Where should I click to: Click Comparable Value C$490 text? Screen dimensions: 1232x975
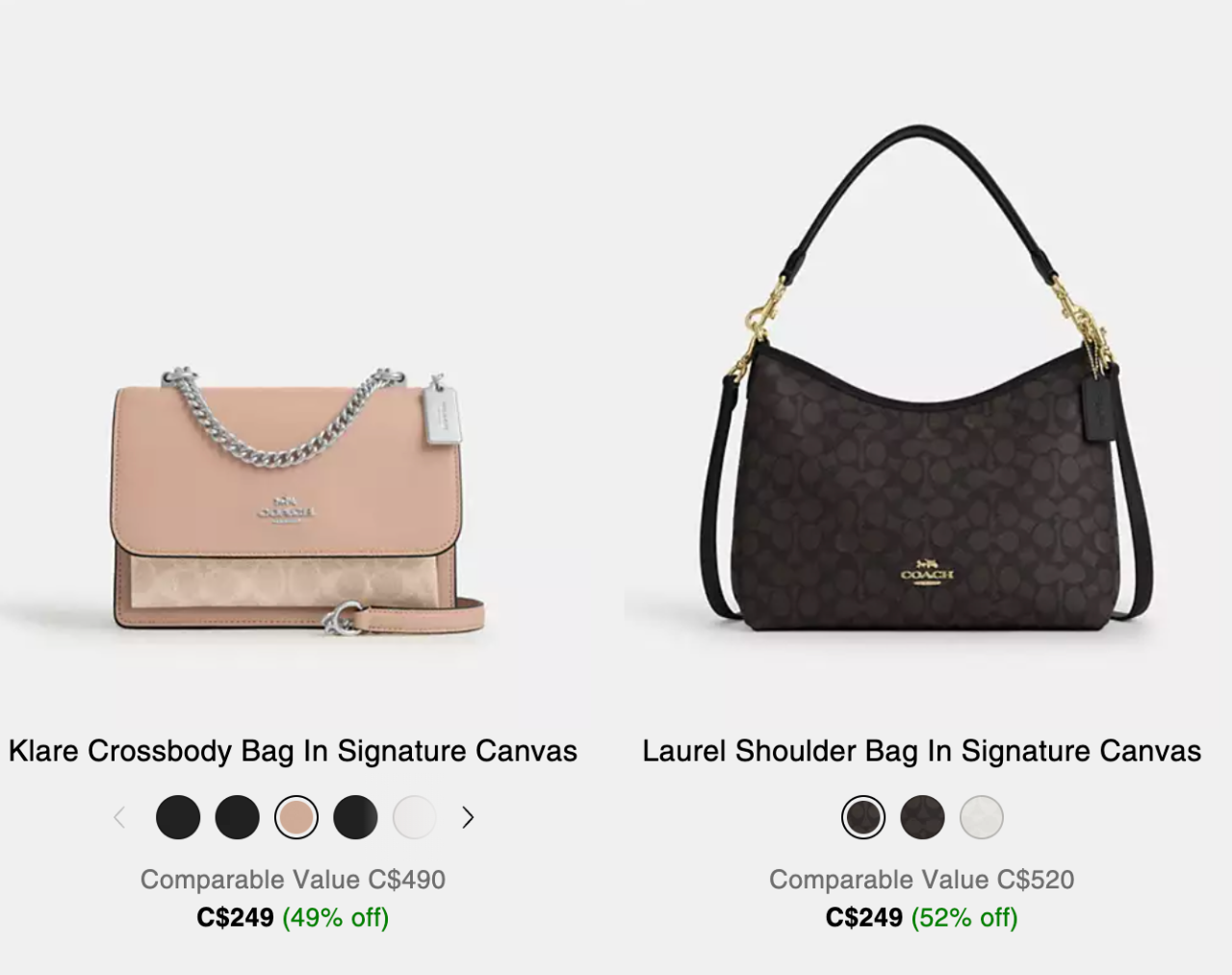pyautogui.click(x=293, y=879)
